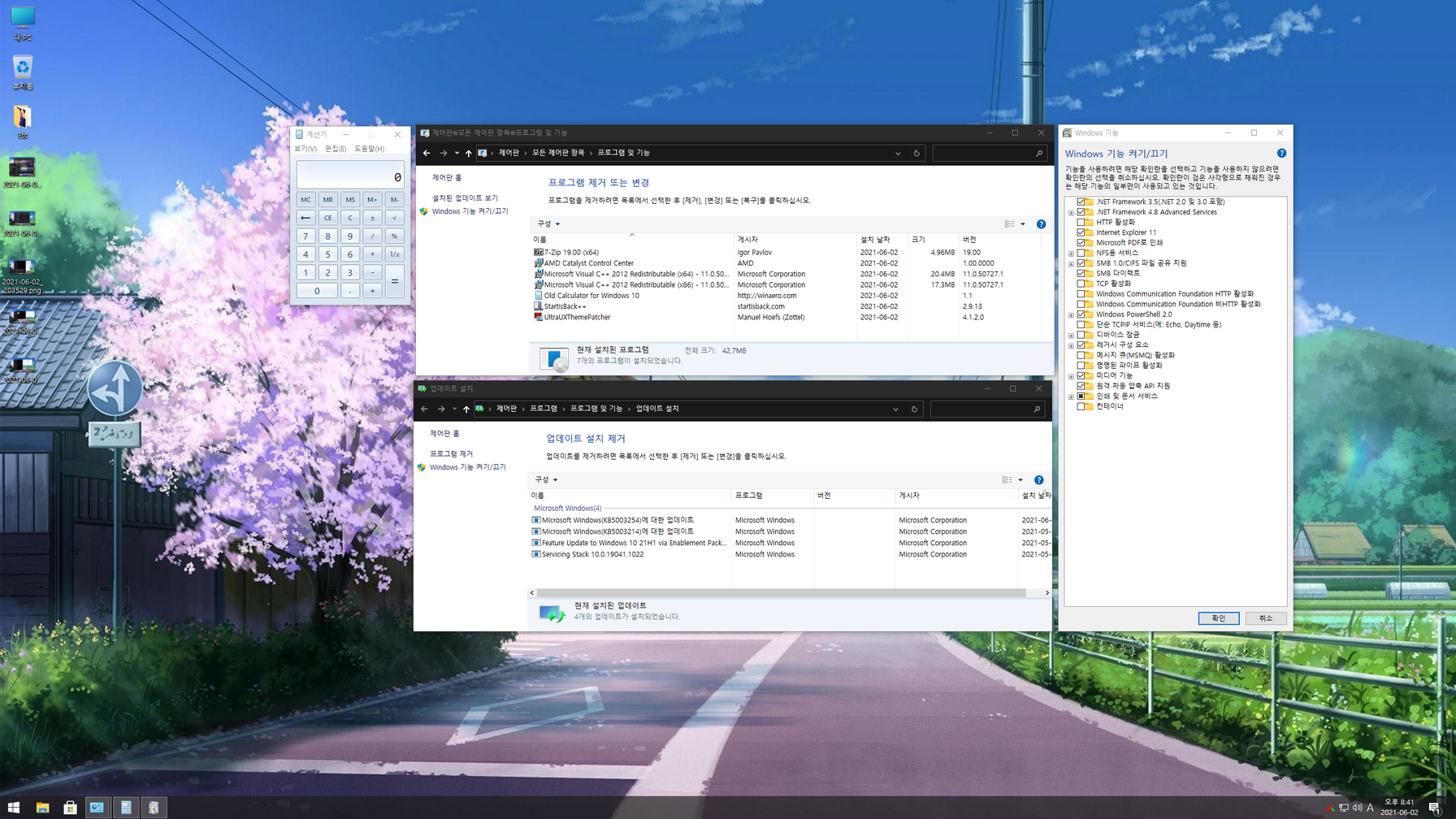Viewport: 1456px width, 819px height.
Task: Toggle SMB 다이렉트 checkbox
Action: point(1081,273)
